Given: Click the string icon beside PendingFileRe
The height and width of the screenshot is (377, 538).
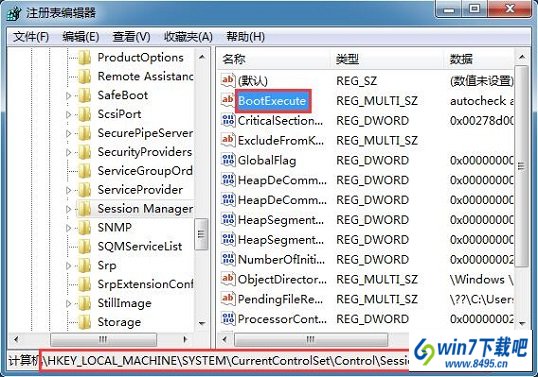Looking at the screenshot, I should point(228,299).
